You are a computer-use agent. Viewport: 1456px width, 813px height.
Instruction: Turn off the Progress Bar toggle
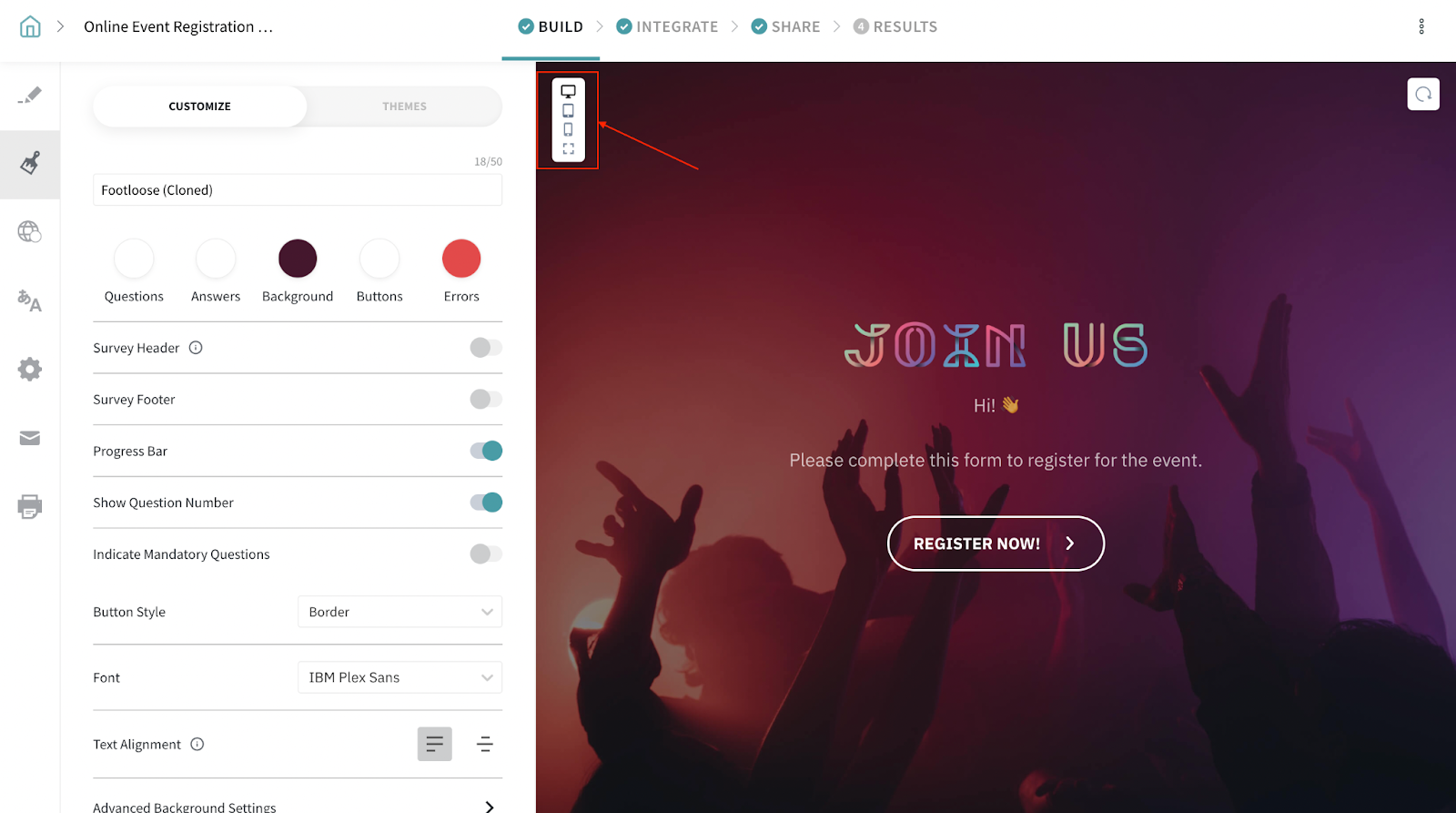tap(486, 451)
